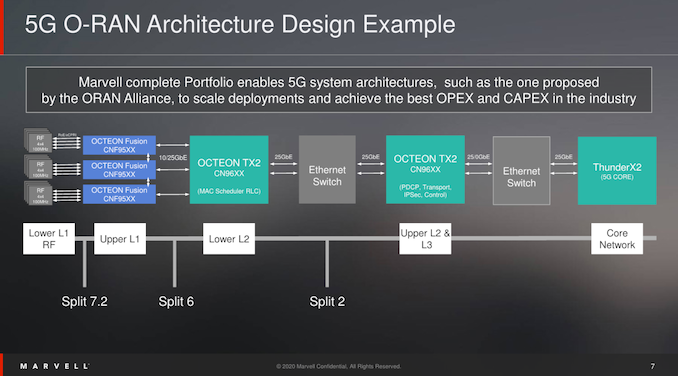Select the first Ethernet Switch box

(327, 169)
